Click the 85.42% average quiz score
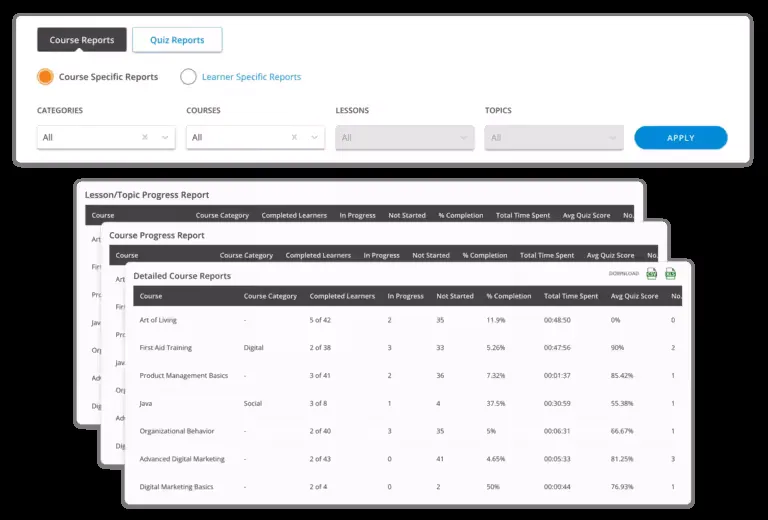 coord(622,376)
